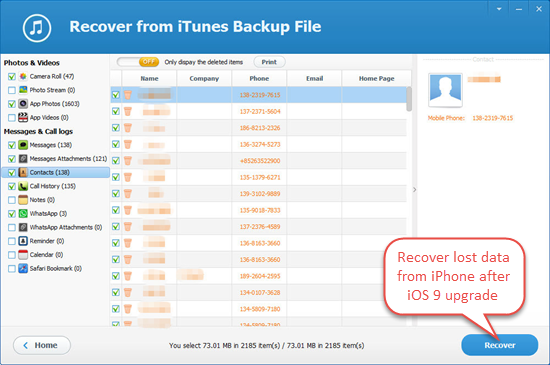This screenshot has height=365, width=550.
Task: Open the title bar dropdown menu arrow
Action: click(499, 9)
